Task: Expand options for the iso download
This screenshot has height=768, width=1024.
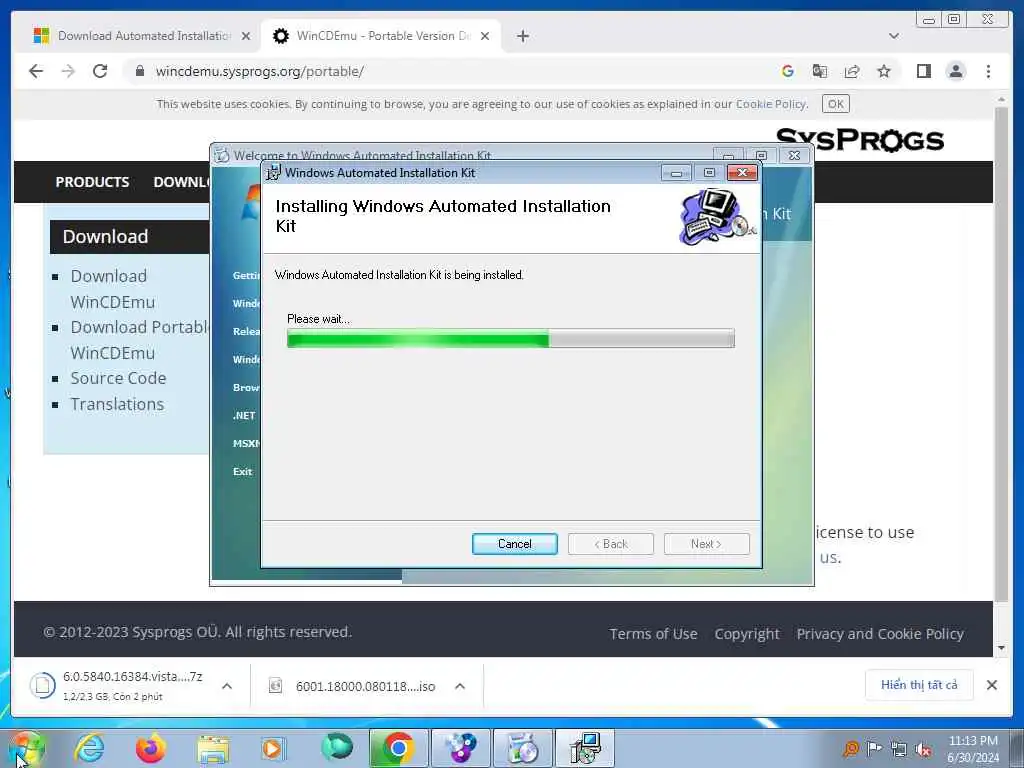Action: pos(460,686)
